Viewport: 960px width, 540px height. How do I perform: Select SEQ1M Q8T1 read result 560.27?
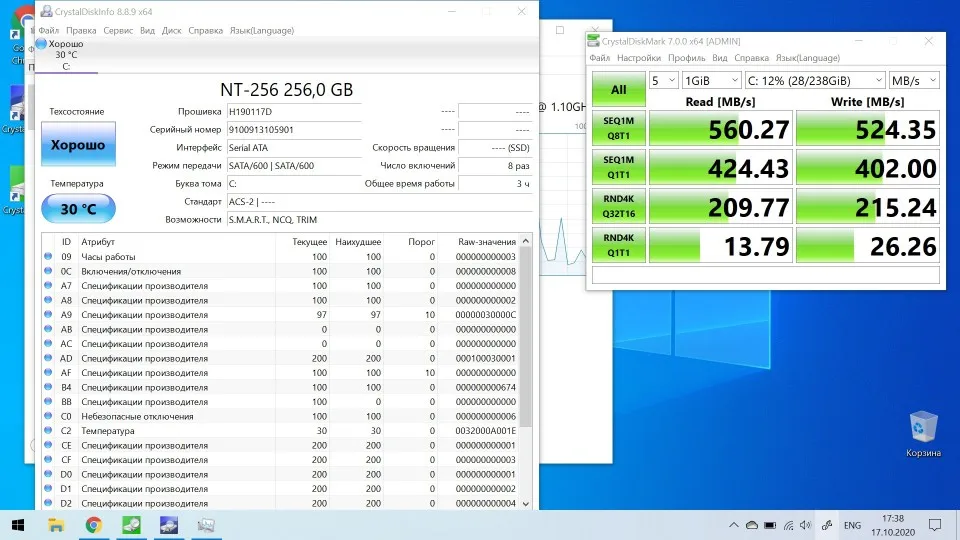click(721, 129)
